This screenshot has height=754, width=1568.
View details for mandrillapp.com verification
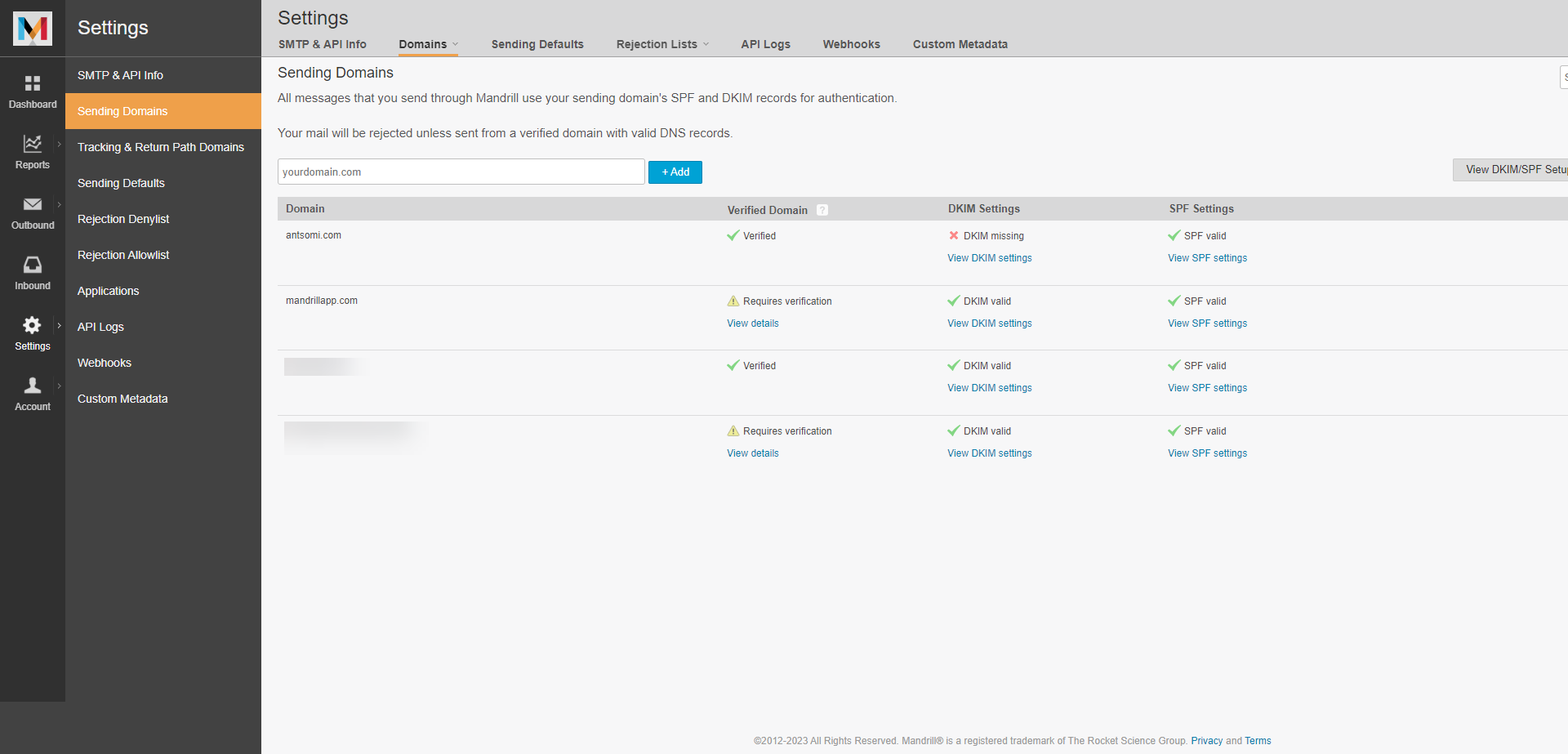tap(753, 323)
